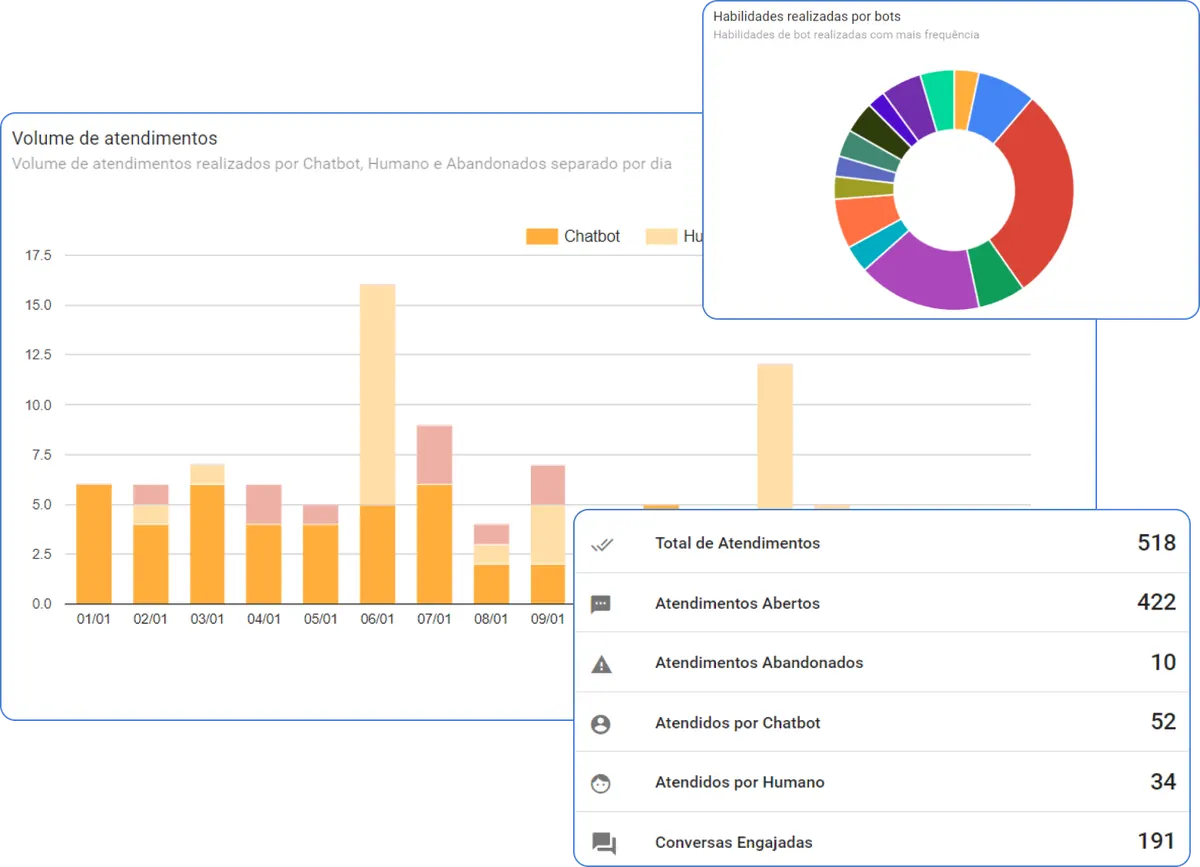
Task: Click the 12.5 y-axis label
Action: pos(38,355)
